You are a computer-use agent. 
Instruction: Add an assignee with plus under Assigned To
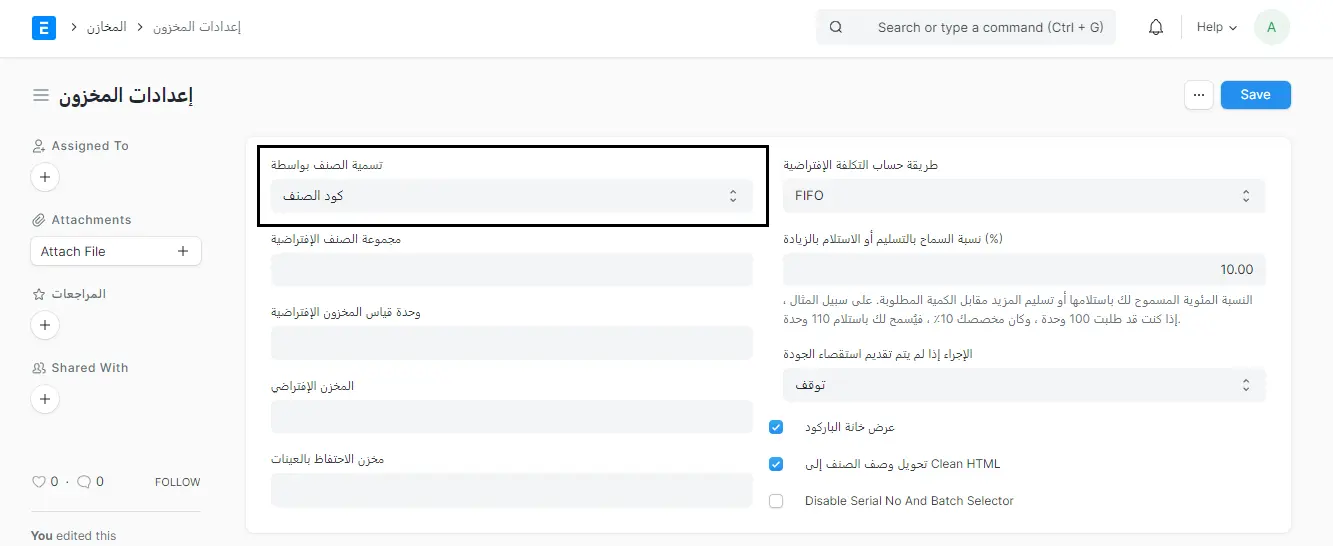click(x=45, y=178)
